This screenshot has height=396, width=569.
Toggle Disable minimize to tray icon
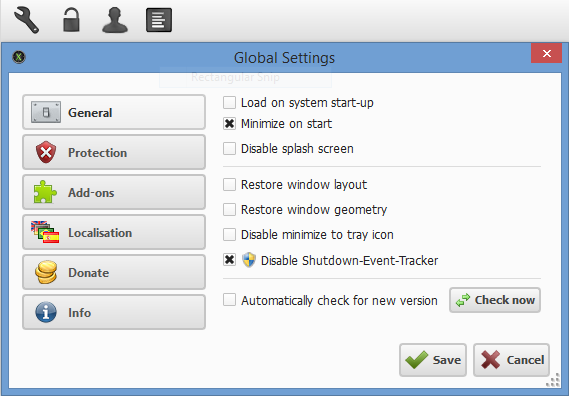229,234
